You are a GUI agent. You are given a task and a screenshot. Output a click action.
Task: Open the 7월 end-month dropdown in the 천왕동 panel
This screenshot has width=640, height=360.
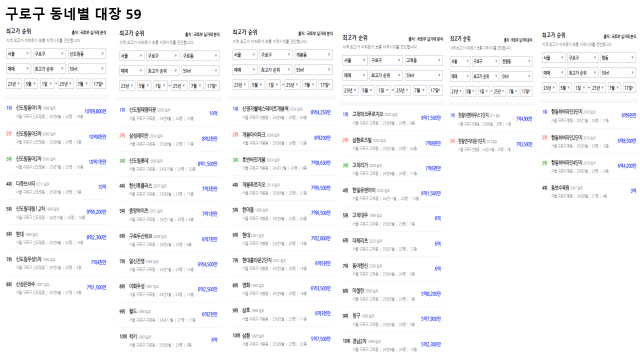pyautogui.click(x=513, y=91)
